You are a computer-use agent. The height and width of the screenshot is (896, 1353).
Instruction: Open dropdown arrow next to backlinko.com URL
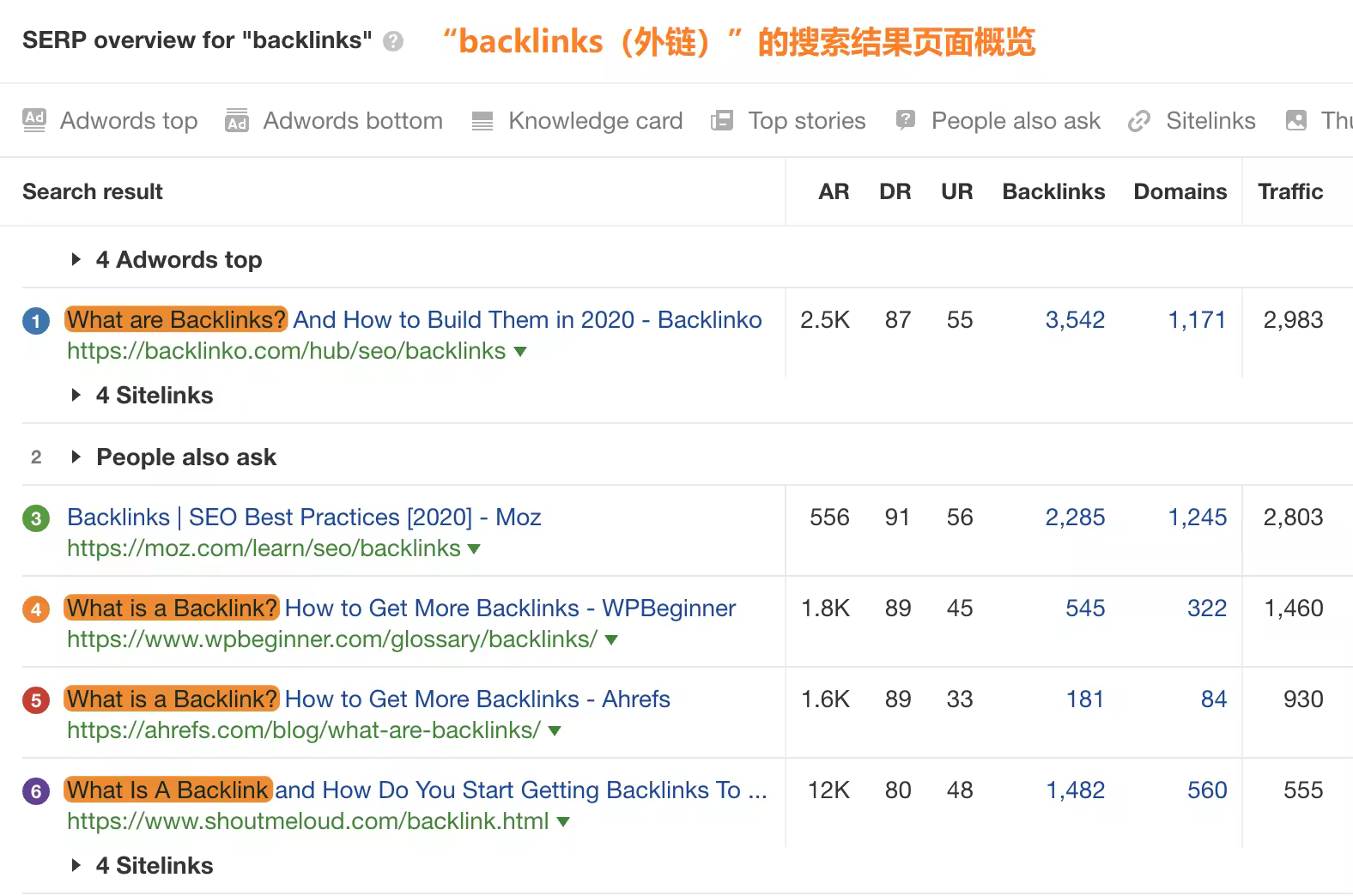(x=520, y=352)
